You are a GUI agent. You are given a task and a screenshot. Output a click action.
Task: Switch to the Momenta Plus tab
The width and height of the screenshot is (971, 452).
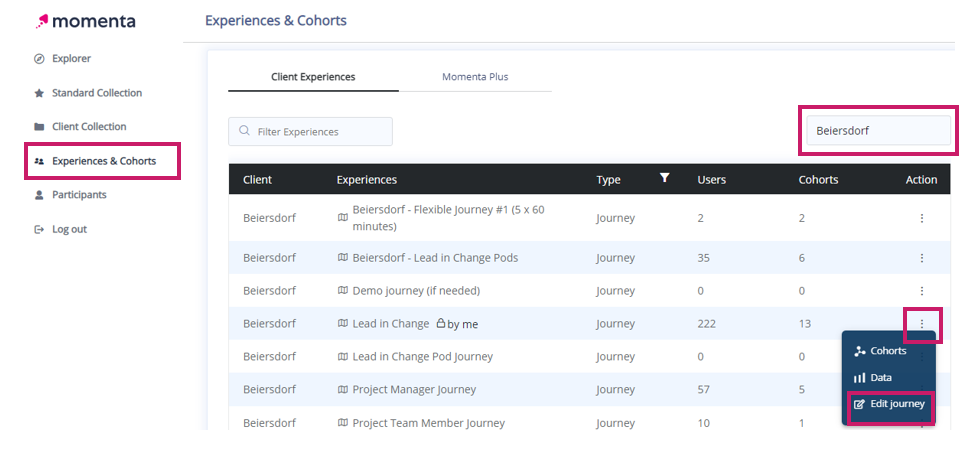[475, 77]
